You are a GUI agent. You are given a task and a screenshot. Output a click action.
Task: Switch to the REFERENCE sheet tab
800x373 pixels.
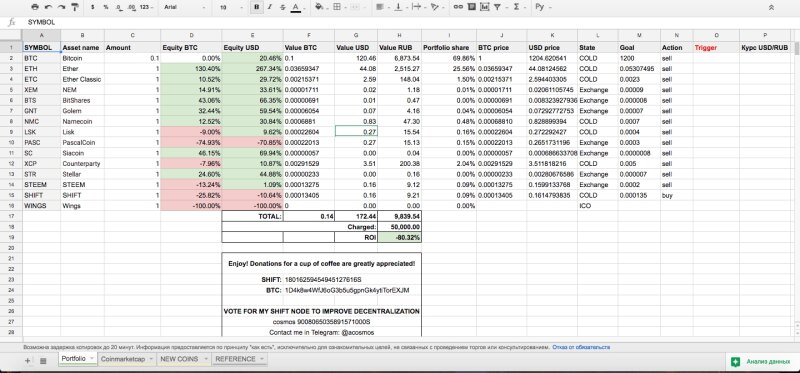coord(235,359)
